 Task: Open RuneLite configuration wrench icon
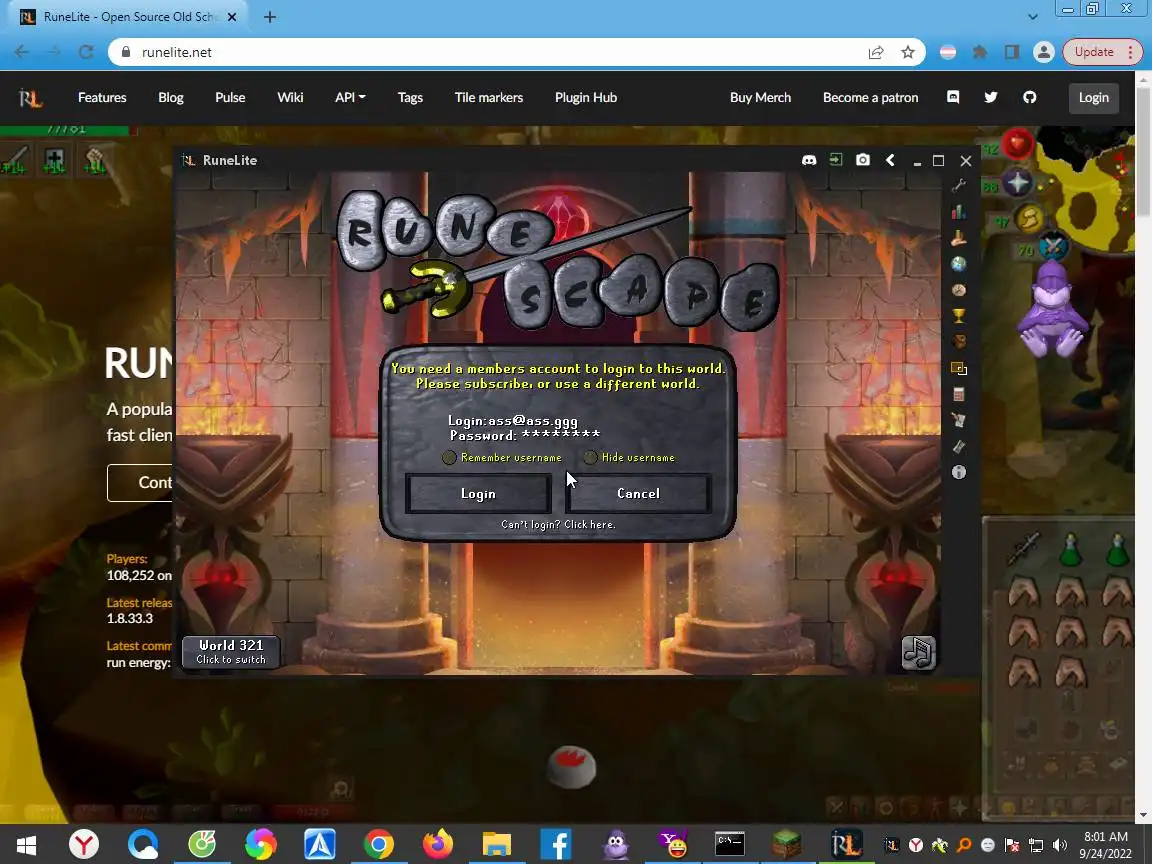tap(958, 186)
